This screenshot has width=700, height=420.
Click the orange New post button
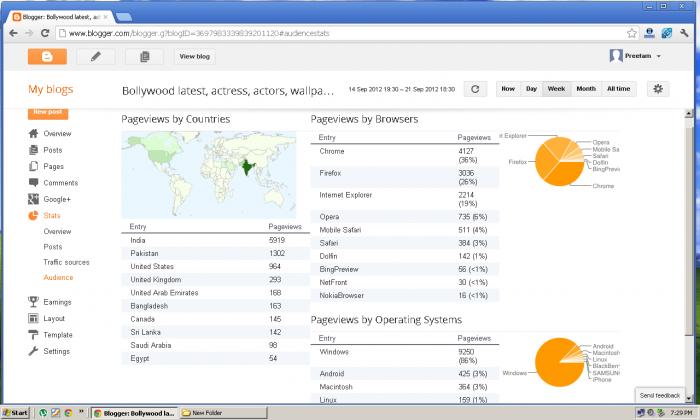pos(48,112)
